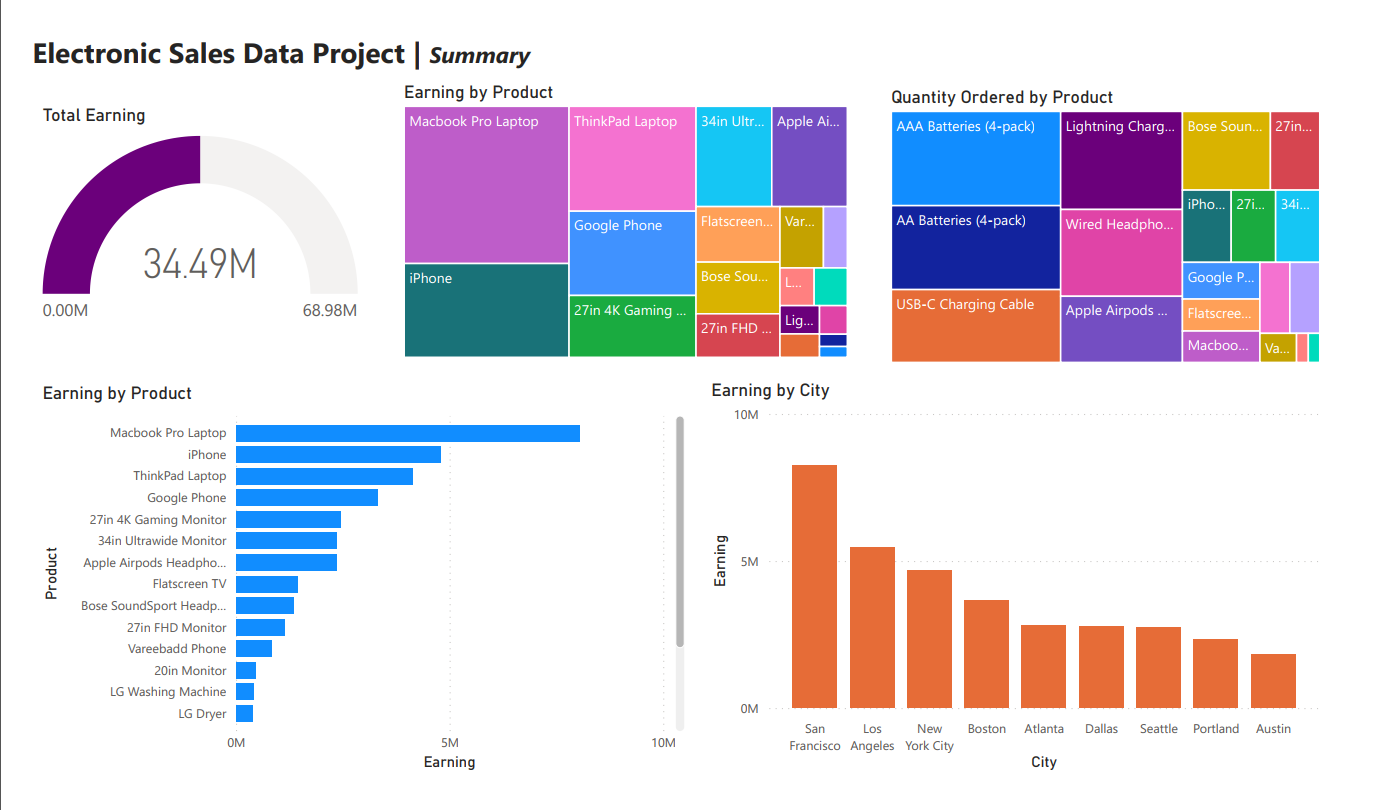Select the San Francisco city earning bar
Viewport: 1373px width, 810px height.
[x=814, y=587]
